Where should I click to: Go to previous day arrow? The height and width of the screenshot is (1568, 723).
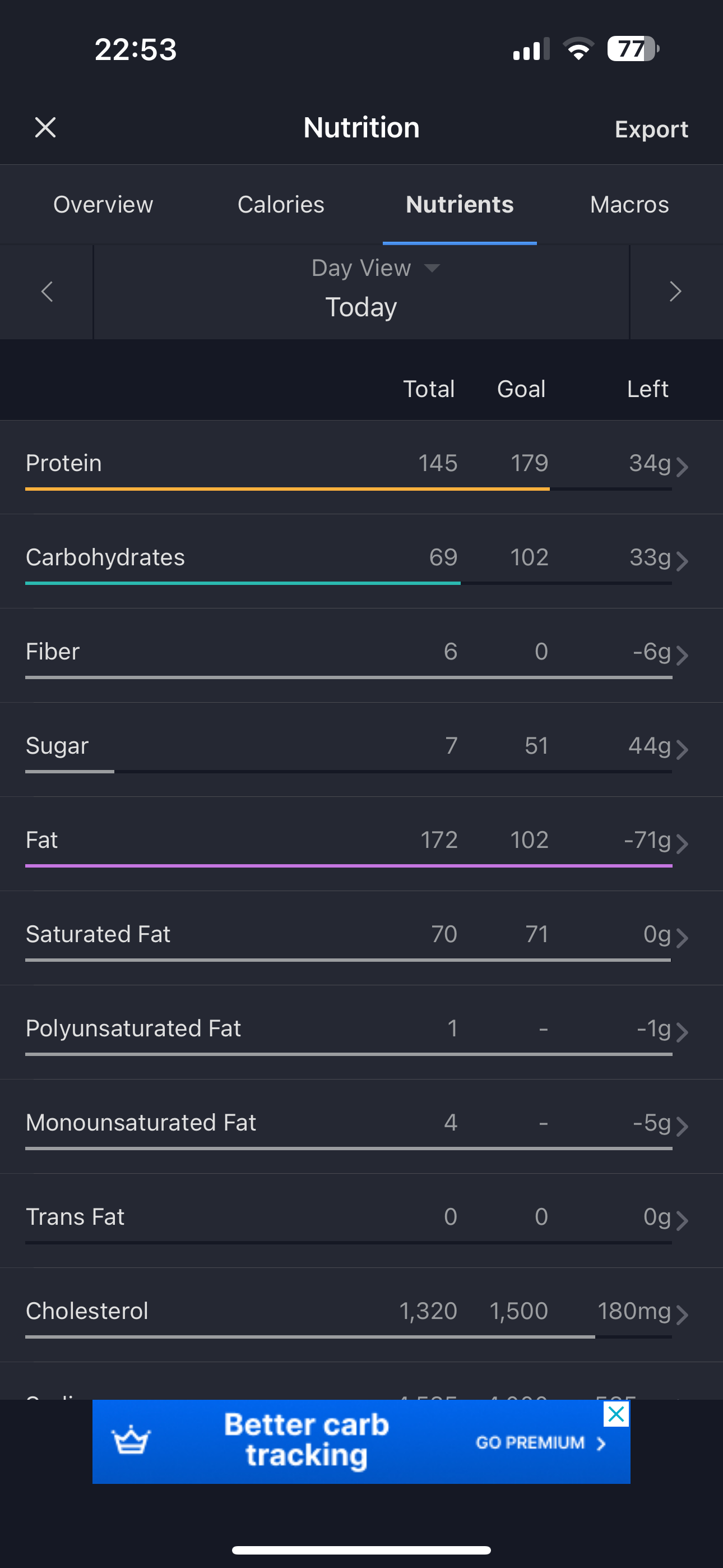tap(47, 292)
